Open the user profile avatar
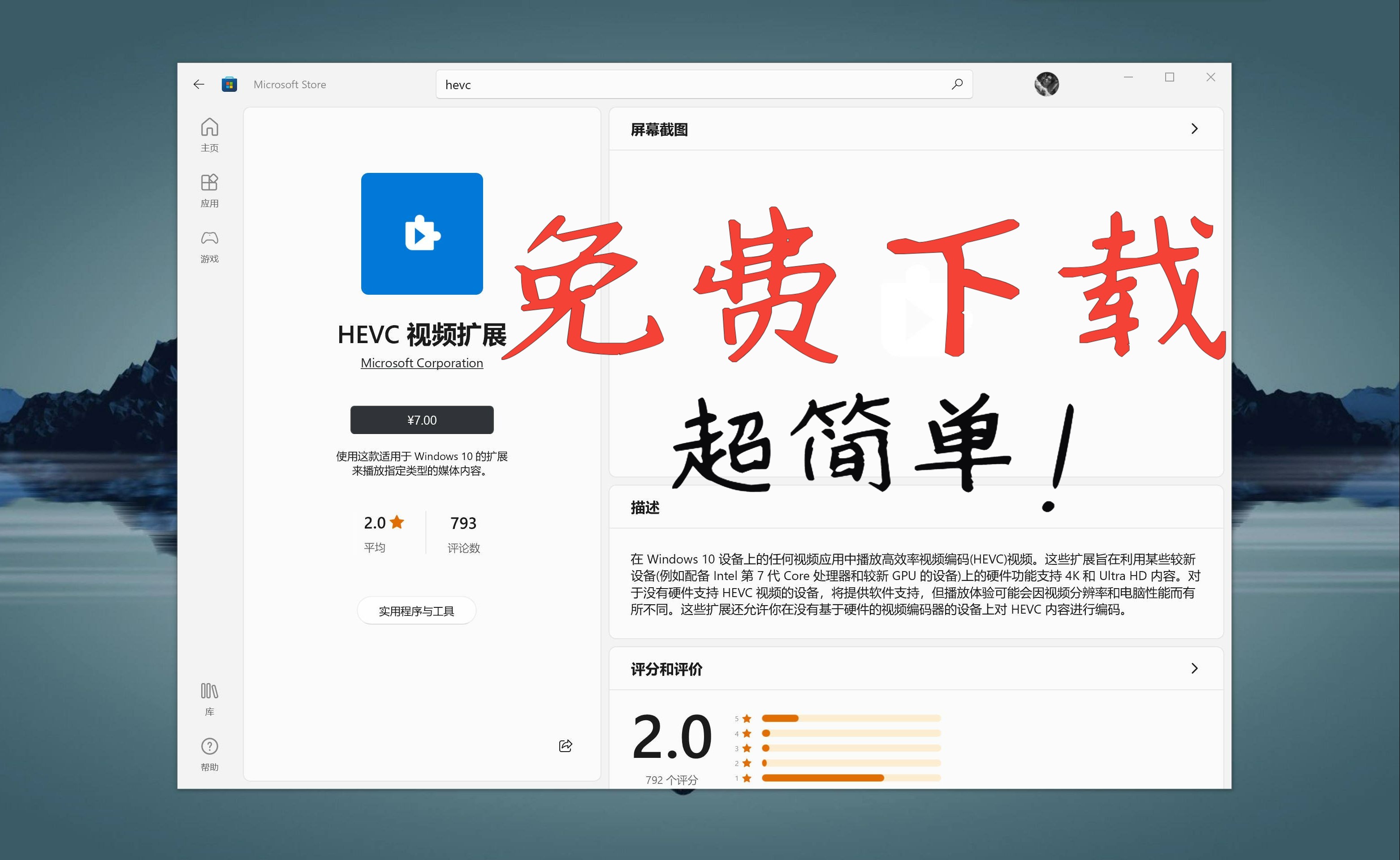1400x860 pixels. tap(1046, 84)
